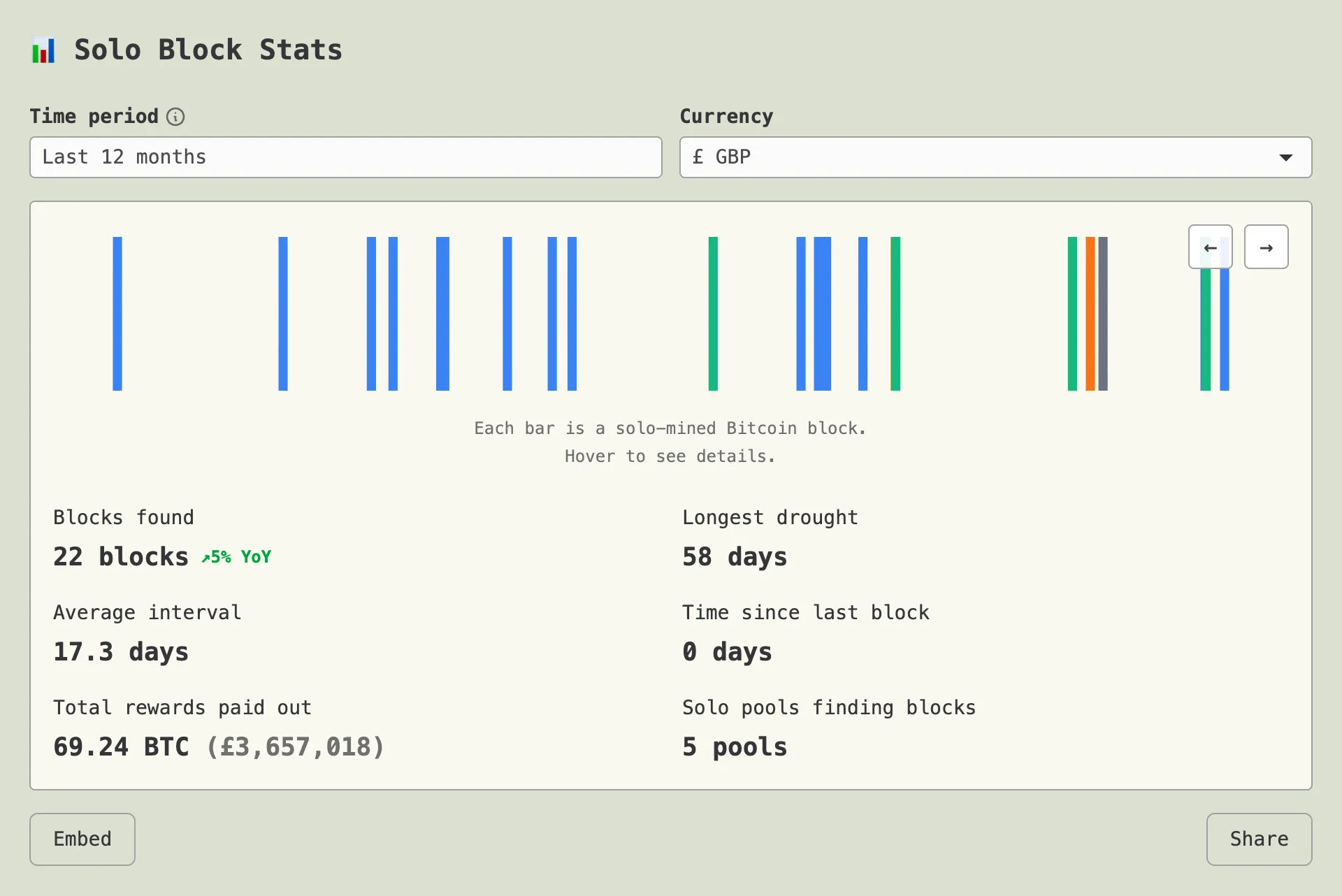Viewport: 1342px width, 896px height.
Task: Click the 69.24 BTC rewards total
Action: 120,747
